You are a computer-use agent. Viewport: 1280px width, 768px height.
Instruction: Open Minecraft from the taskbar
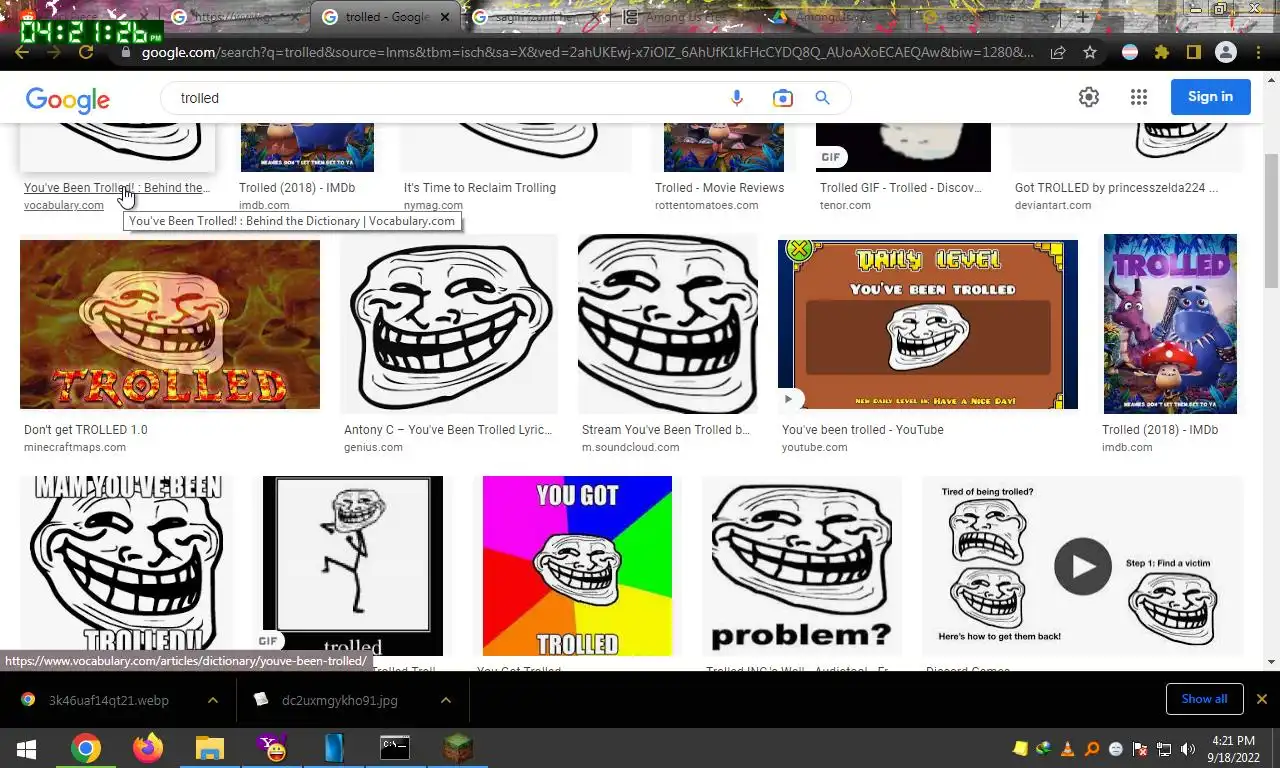click(457, 749)
